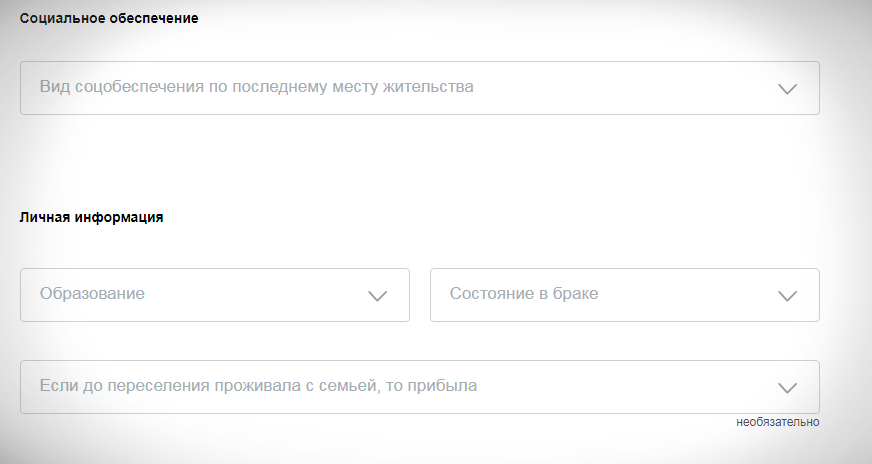
Task: Click the Социальное обеспечение section heading
Action: [x=109, y=19]
